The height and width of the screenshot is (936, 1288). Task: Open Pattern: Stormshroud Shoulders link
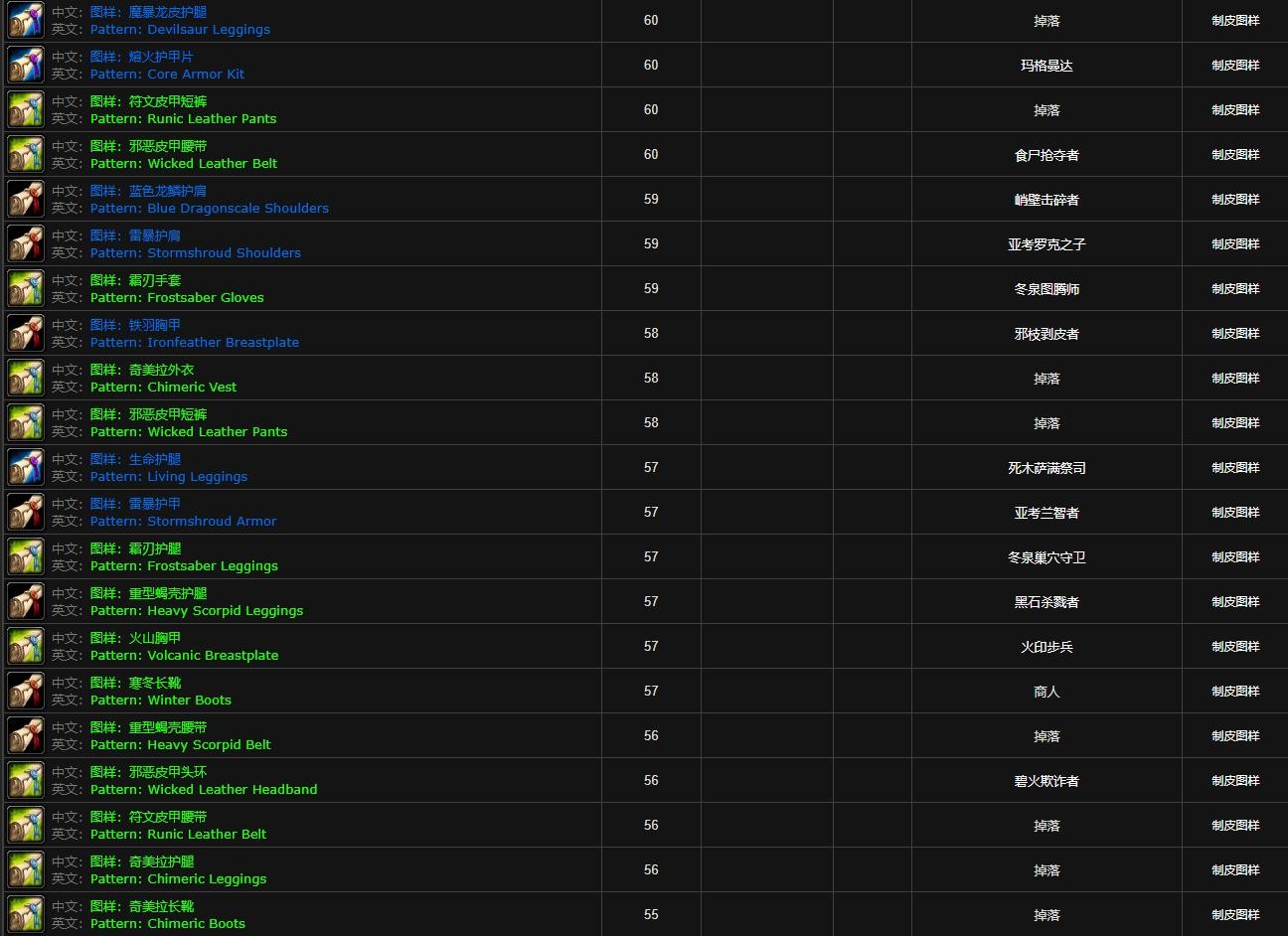195,253
